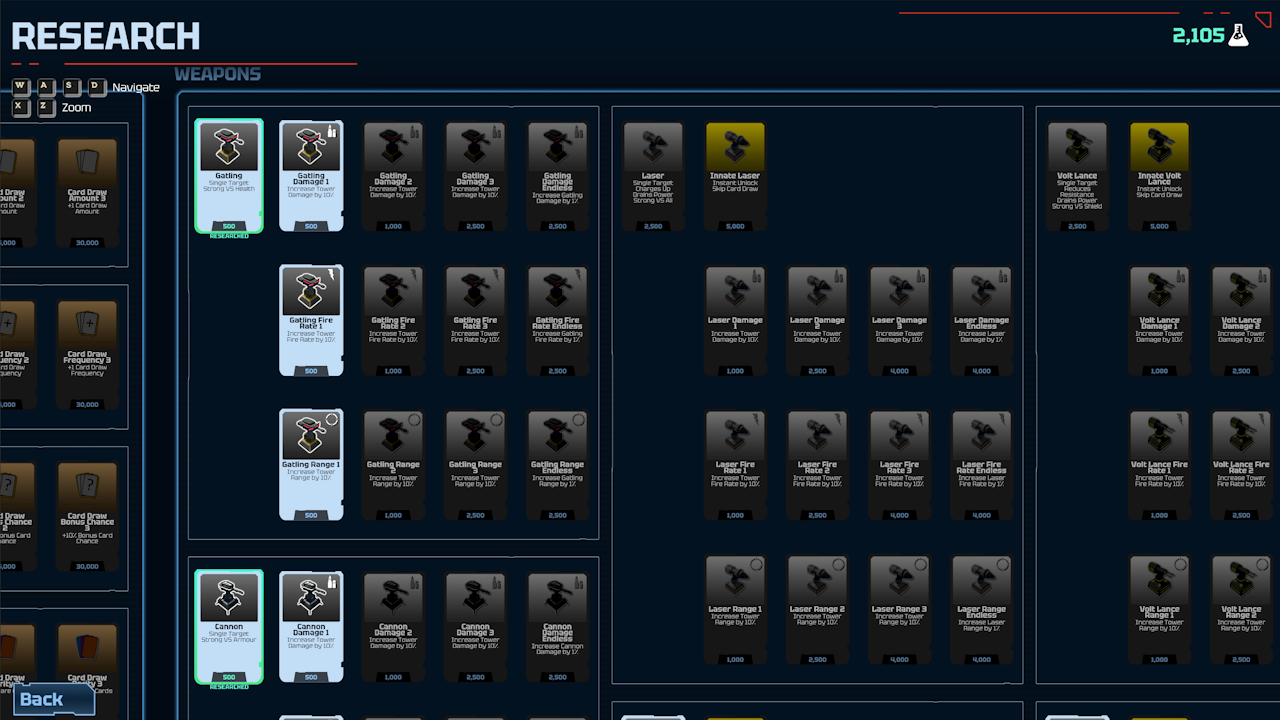Click the Z zoom key hint

(46, 107)
